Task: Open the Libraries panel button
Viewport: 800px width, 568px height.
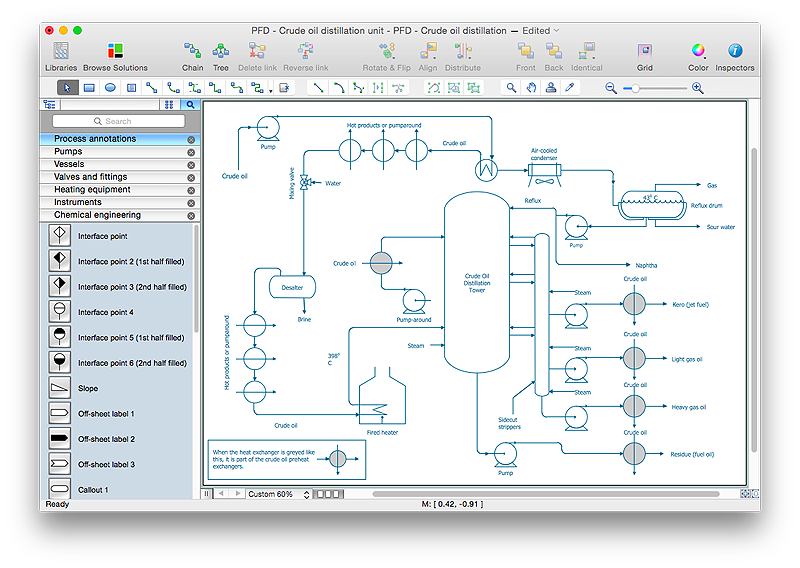Action: [61, 51]
